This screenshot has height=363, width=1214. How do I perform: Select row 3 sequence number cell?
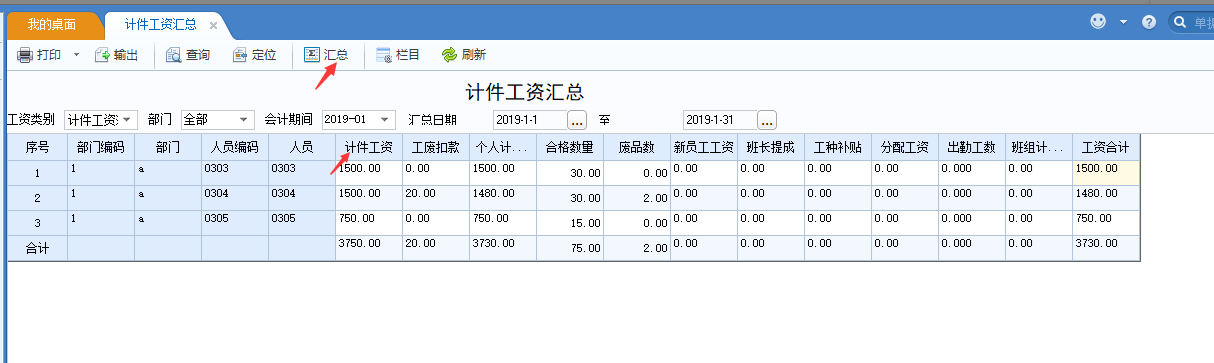tap(38, 222)
